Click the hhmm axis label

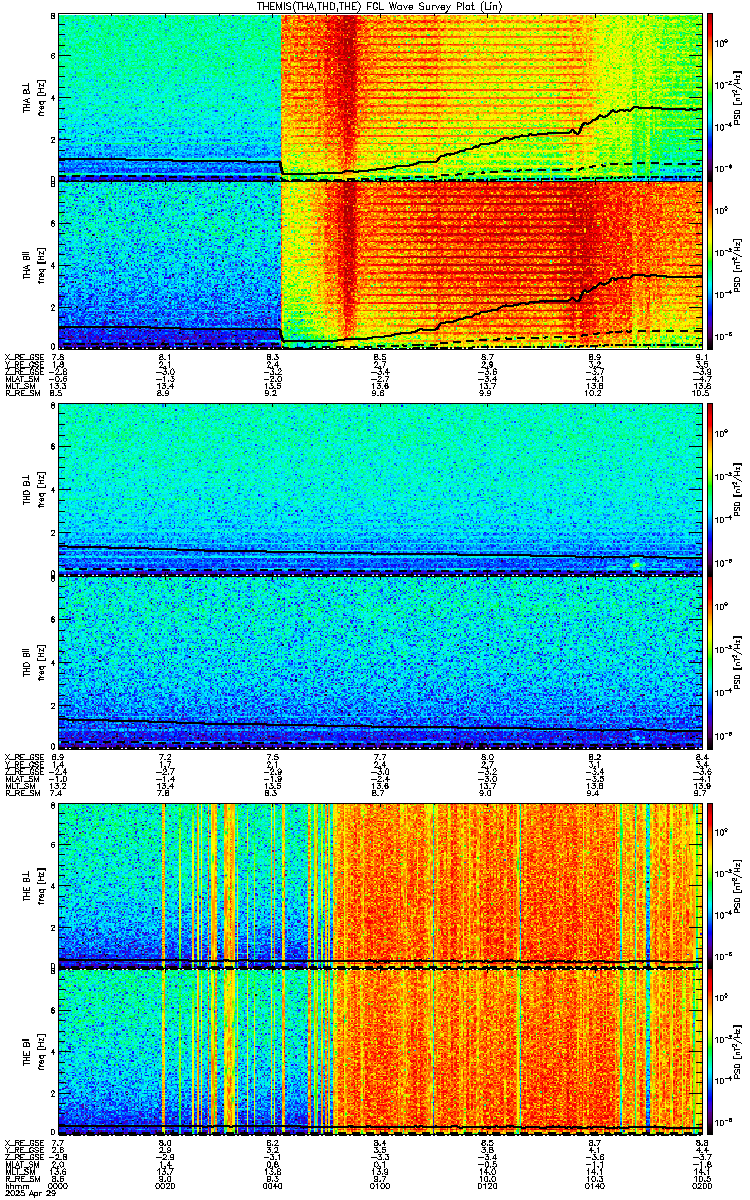coord(15,1185)
